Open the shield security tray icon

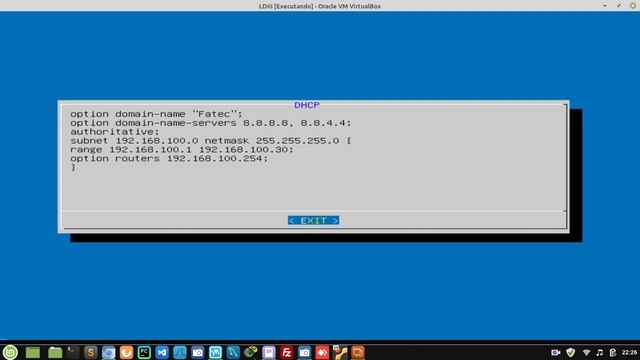coord(571,352)
